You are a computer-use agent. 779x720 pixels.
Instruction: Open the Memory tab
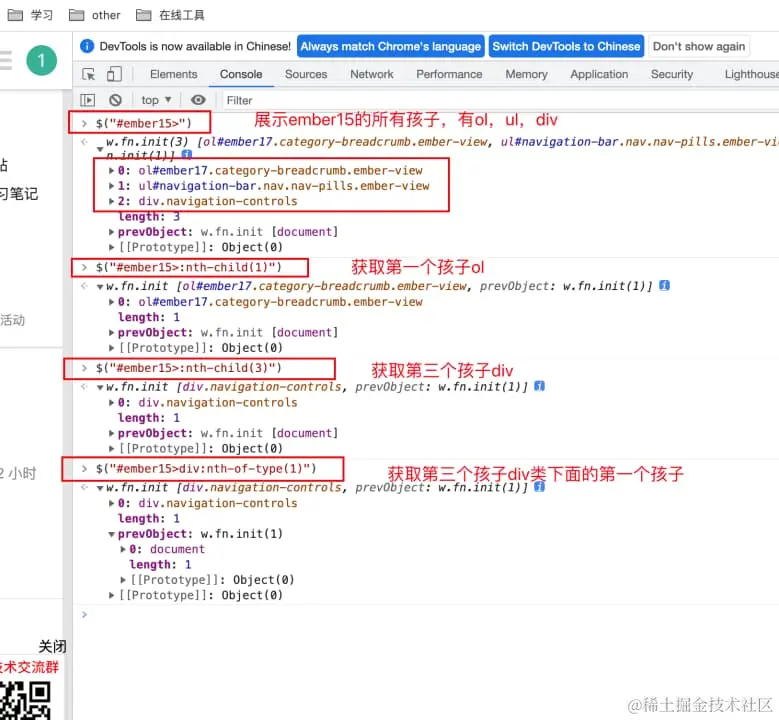tap(526, 74)
